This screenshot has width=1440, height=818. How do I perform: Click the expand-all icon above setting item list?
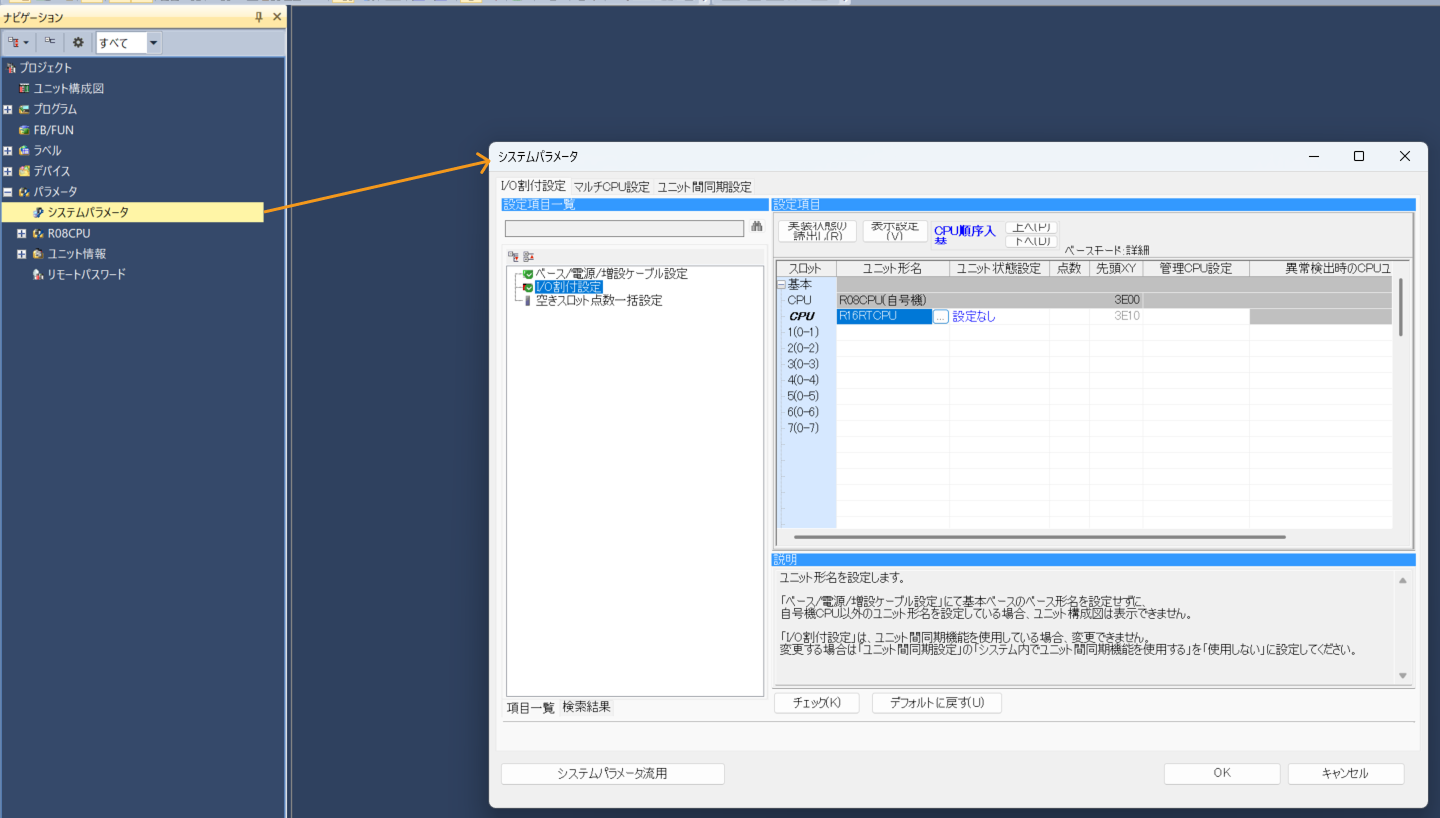tap(513, 256)
